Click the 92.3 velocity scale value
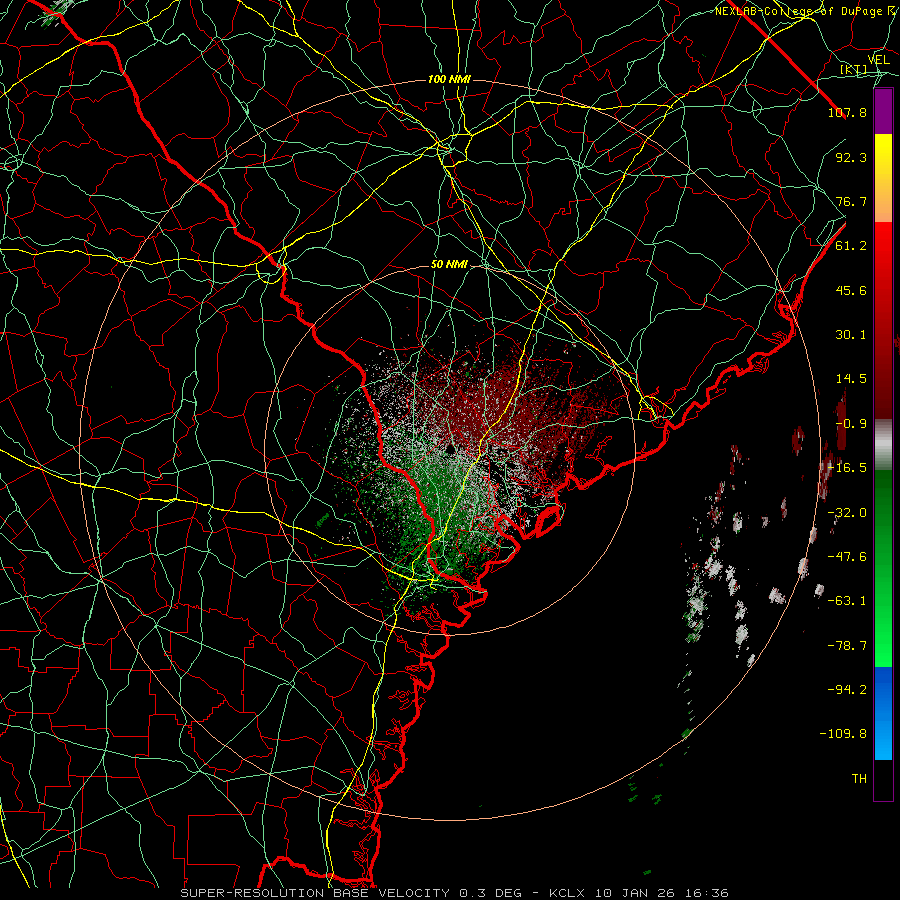The width and height of the screenshot is (900, 900). [851, 157]
